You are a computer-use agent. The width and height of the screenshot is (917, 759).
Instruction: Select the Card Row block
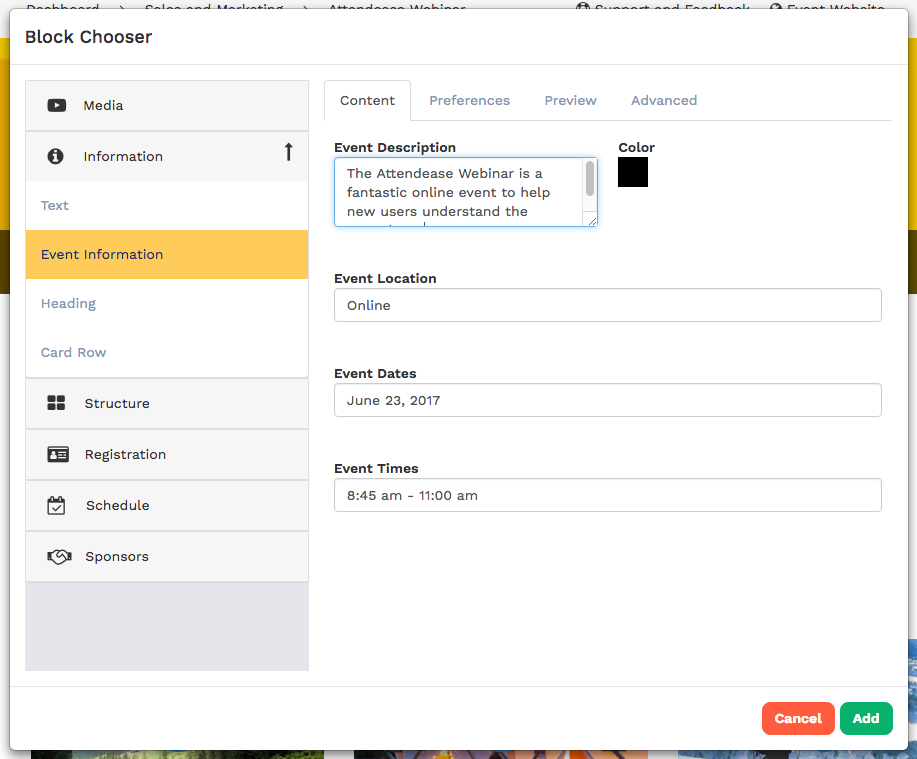click(x=167, y=353)
